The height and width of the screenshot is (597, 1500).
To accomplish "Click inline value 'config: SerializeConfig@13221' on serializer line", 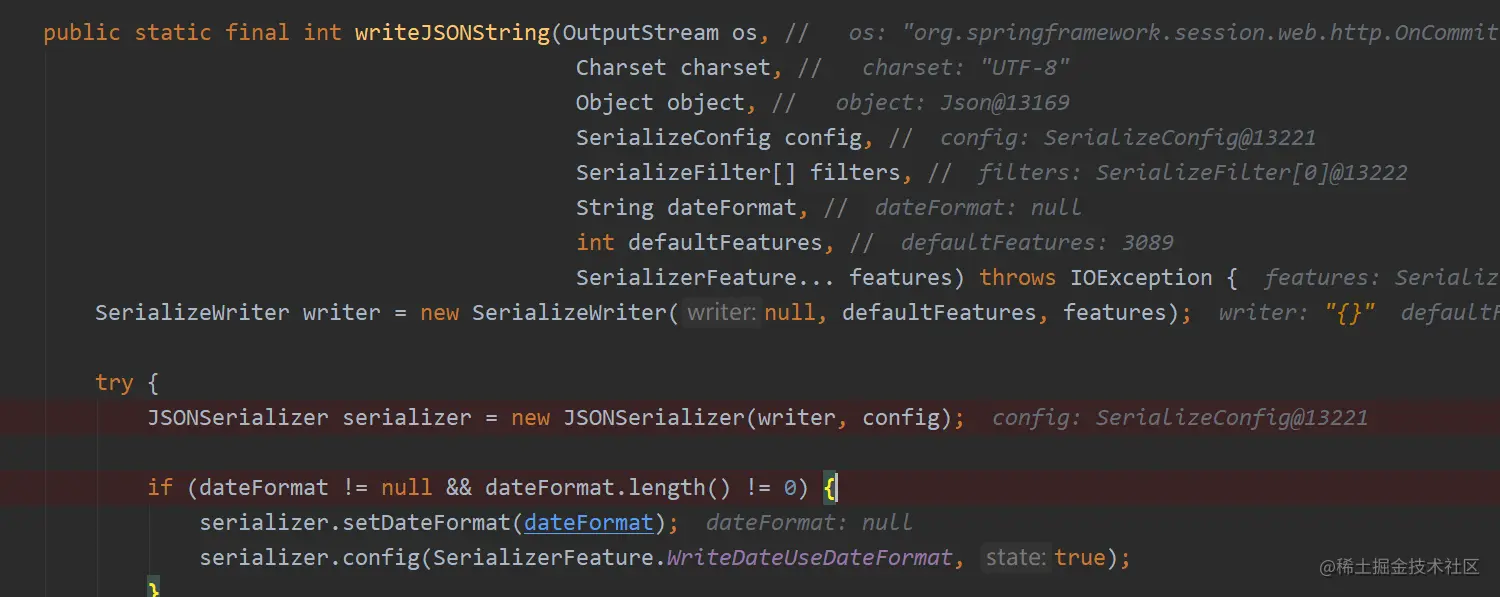I will (1180, 418).
